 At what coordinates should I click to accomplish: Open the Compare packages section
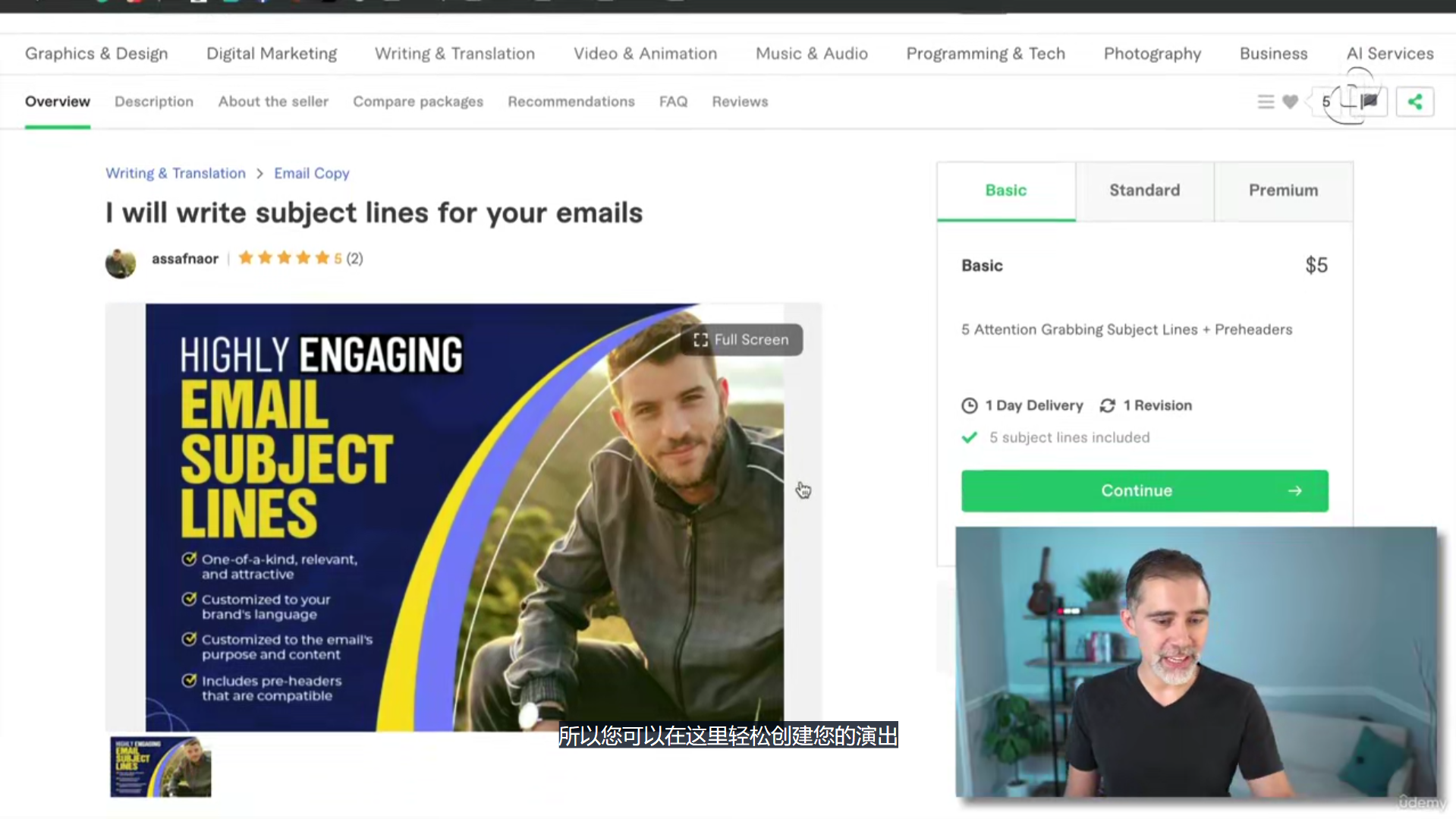point(418,102)
